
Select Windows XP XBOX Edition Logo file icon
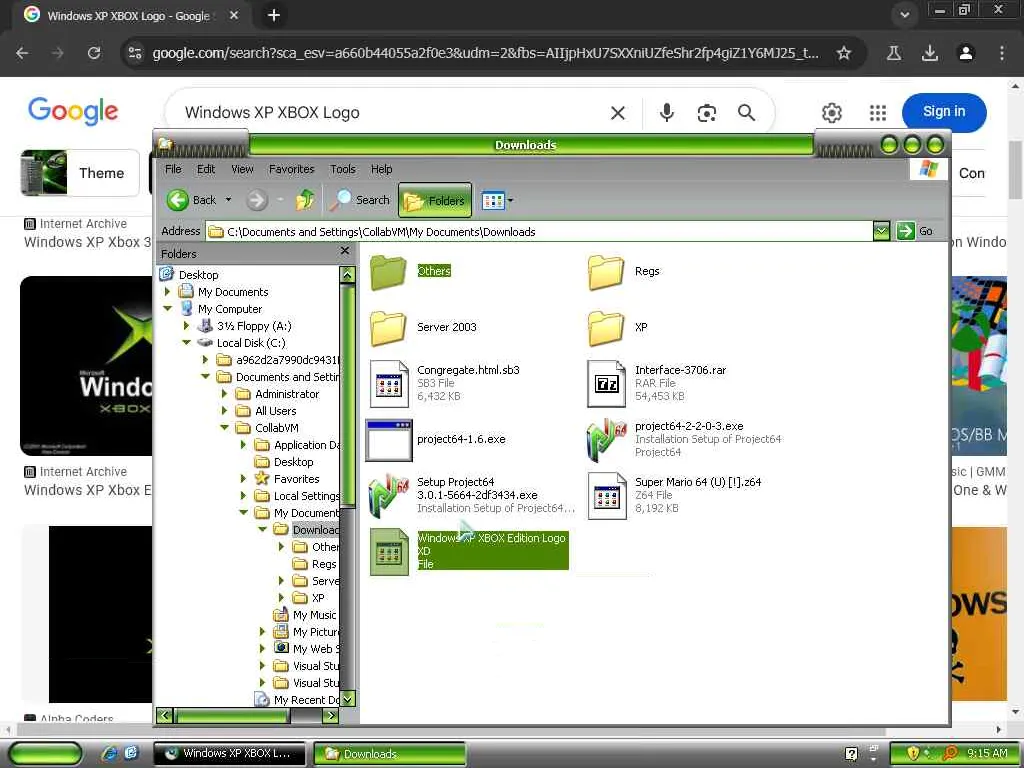[x=389, y=552]
